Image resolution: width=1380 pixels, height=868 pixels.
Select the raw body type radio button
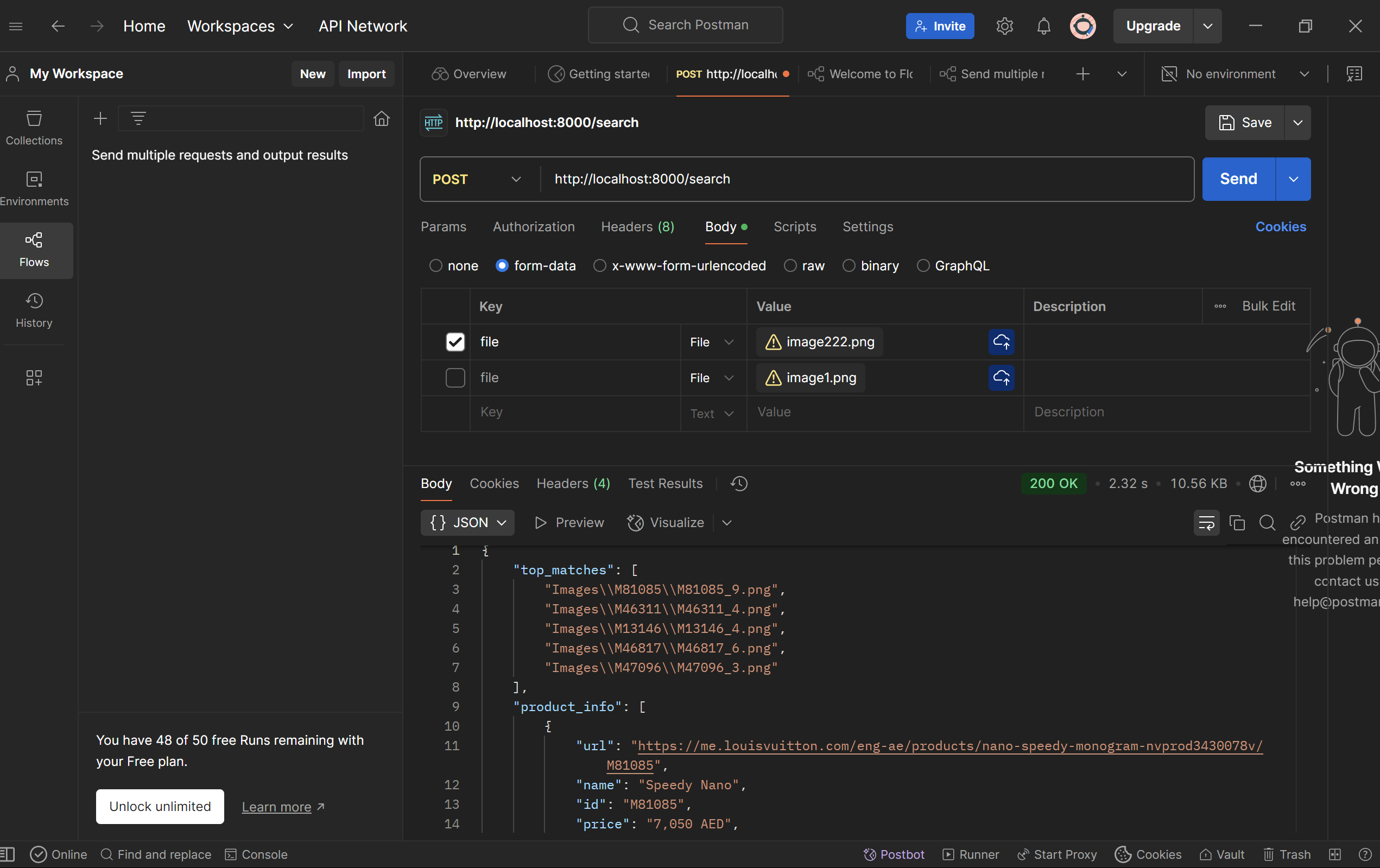coord(790,266)
